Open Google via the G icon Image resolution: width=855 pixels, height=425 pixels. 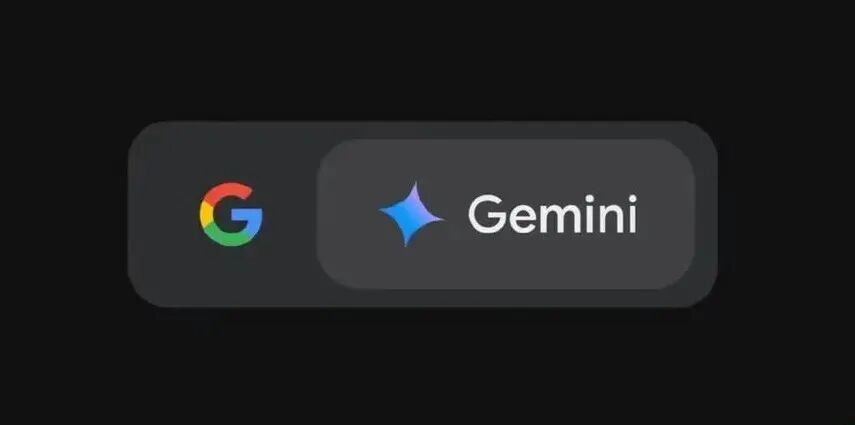[x=231, y=214]
